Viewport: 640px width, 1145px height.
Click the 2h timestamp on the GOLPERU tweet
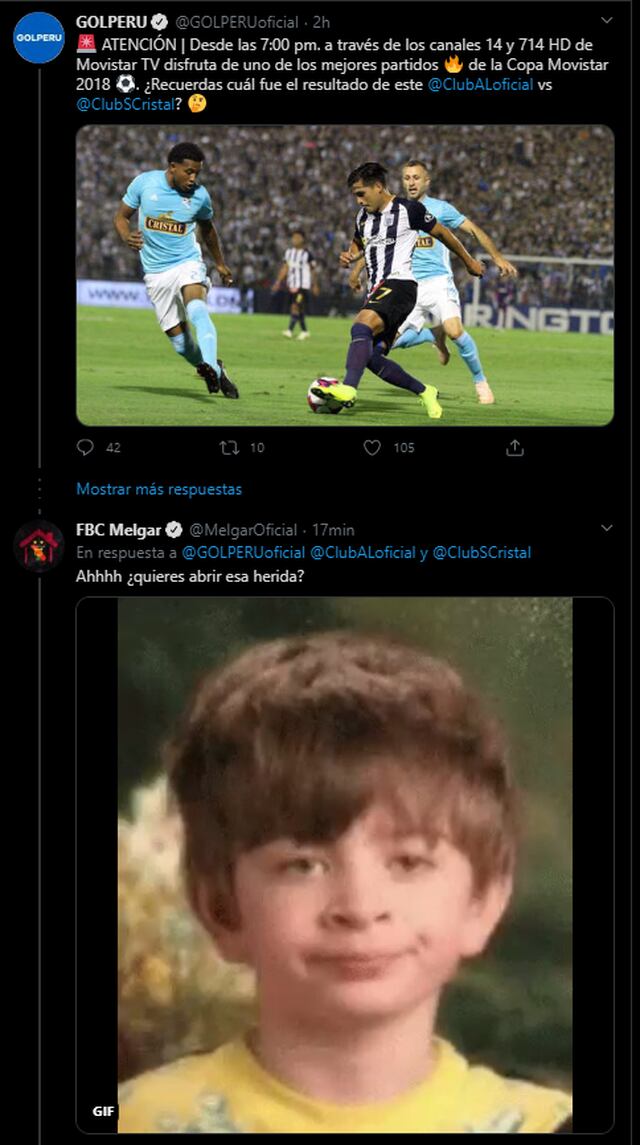click(x=321, y=21)
